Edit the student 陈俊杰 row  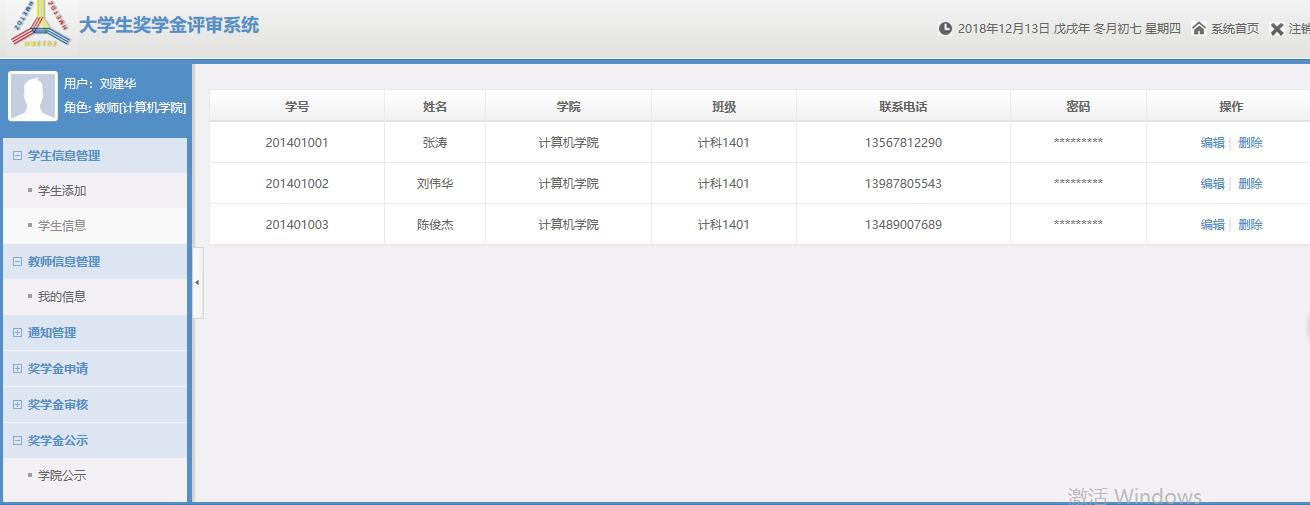coord(1212,224)
